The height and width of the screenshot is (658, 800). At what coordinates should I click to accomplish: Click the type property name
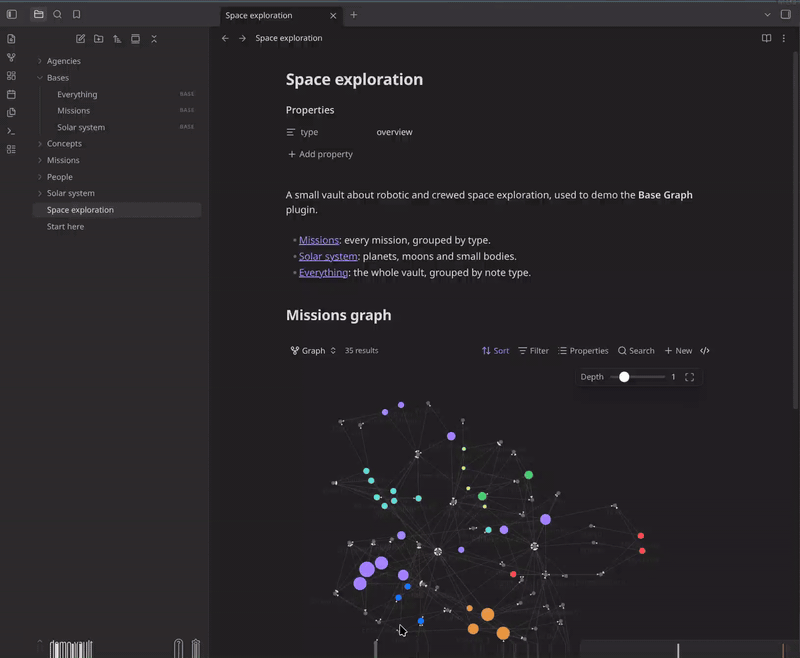point(309,132)
